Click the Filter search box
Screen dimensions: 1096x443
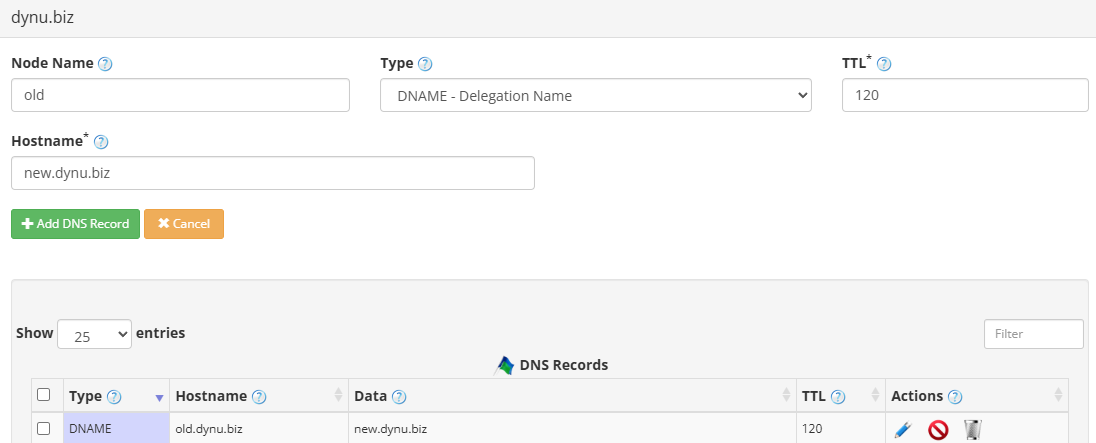[1034, 334]
